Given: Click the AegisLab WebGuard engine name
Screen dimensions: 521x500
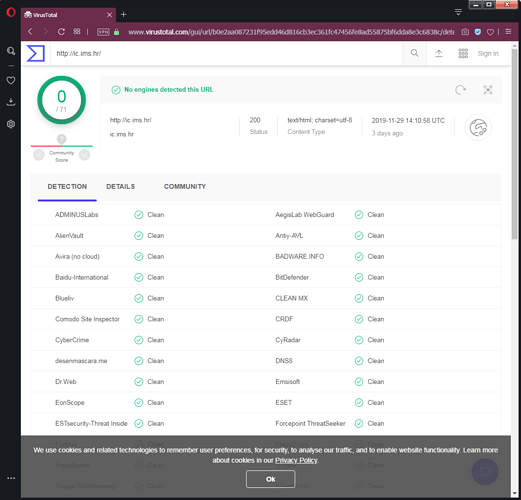Looking at the screenshot, I should 305,215.
